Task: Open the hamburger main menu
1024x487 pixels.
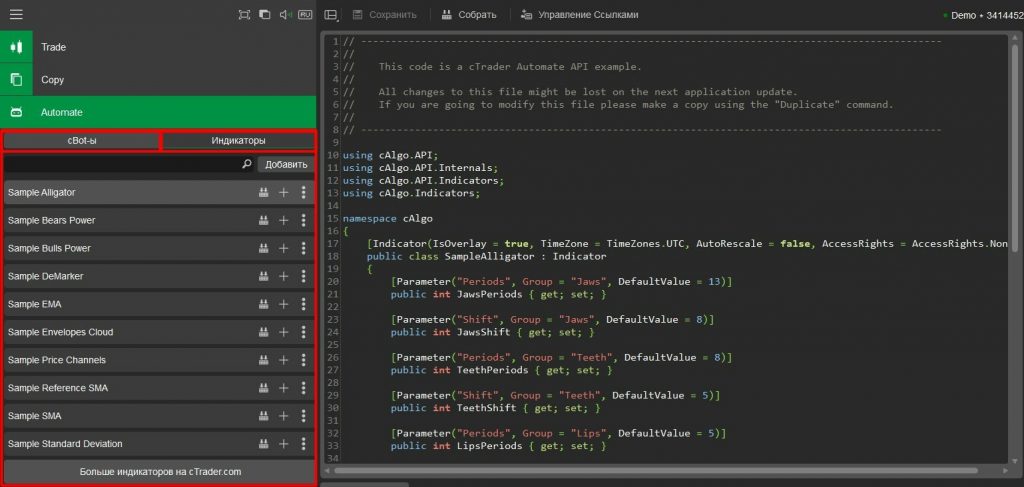Action: point(16,15)
